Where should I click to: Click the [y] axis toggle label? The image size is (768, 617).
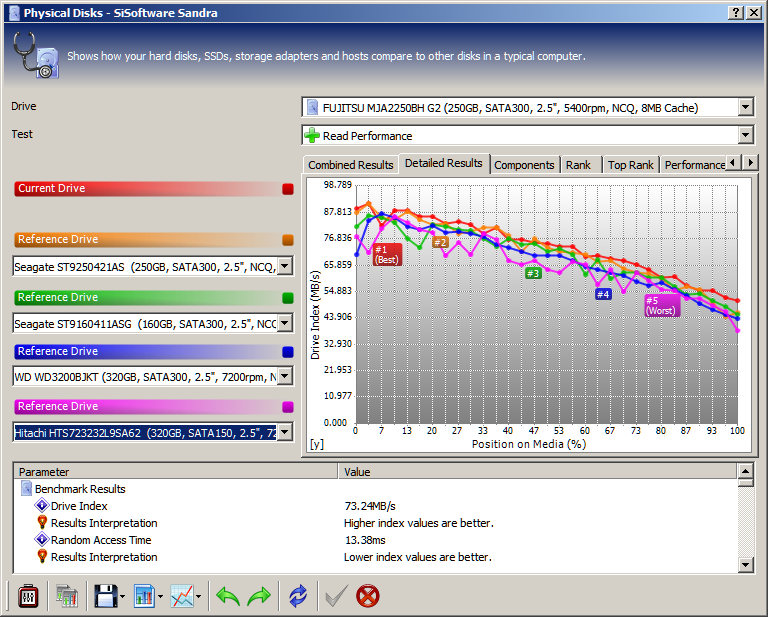316,444
